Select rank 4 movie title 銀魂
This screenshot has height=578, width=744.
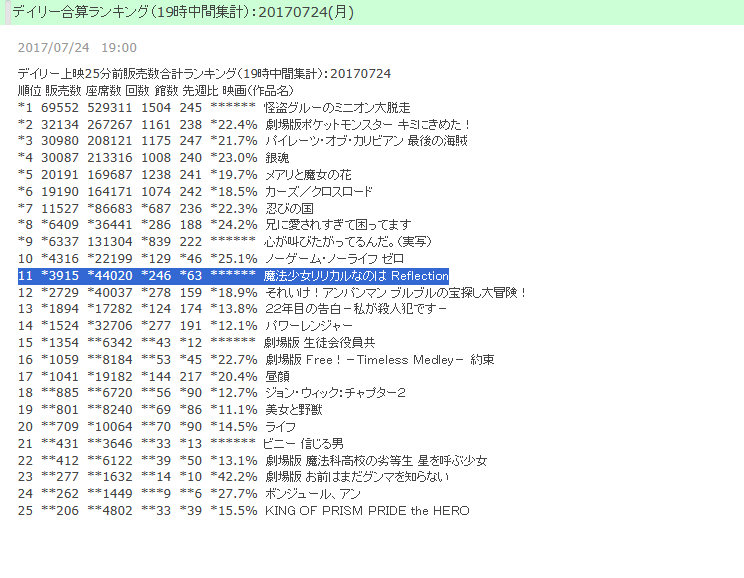point(277,158)
